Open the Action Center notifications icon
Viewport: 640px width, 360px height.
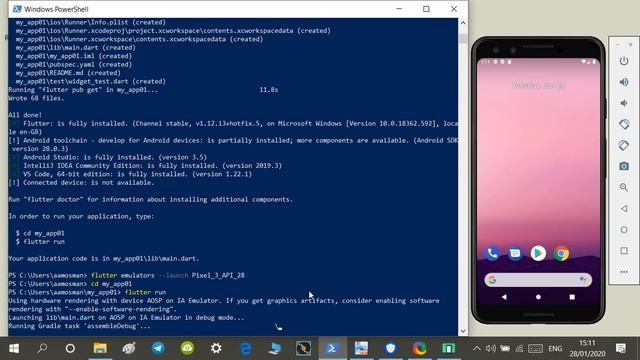coord(621,348)
